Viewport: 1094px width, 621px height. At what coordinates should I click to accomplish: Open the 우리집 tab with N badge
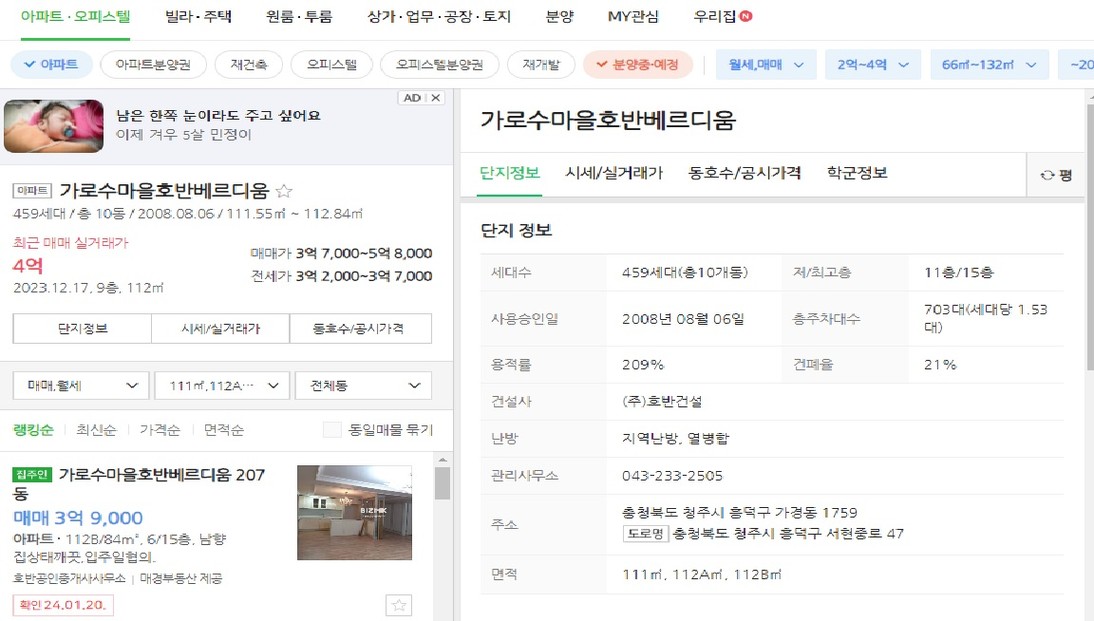723,16
